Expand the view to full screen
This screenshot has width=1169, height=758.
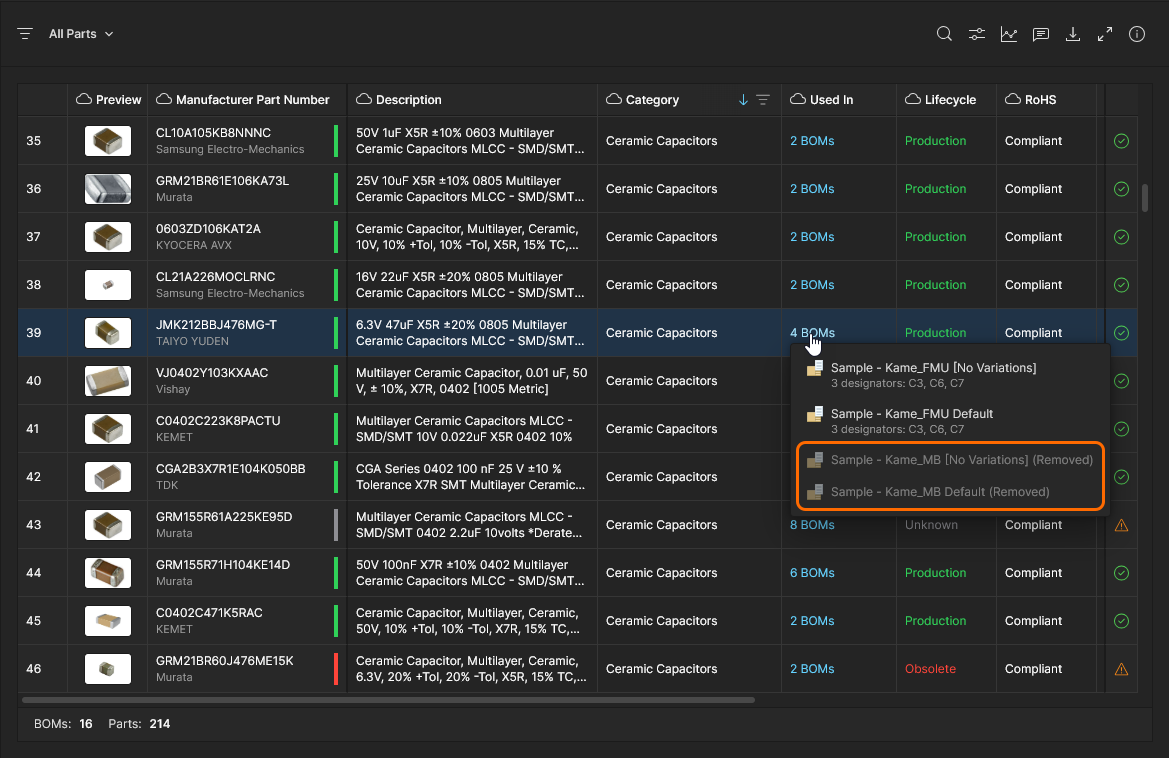click(x=1105, y=34)
